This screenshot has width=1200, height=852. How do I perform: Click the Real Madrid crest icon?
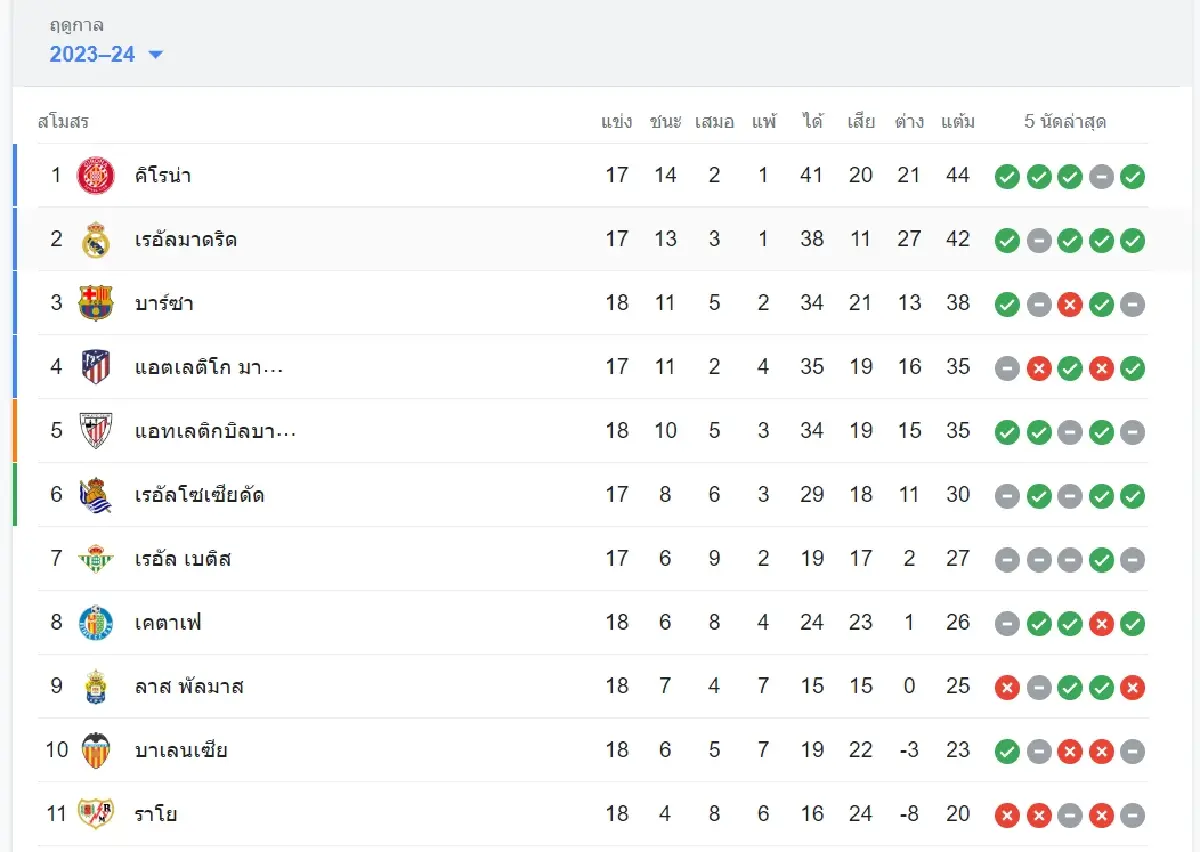pos(96,239)
